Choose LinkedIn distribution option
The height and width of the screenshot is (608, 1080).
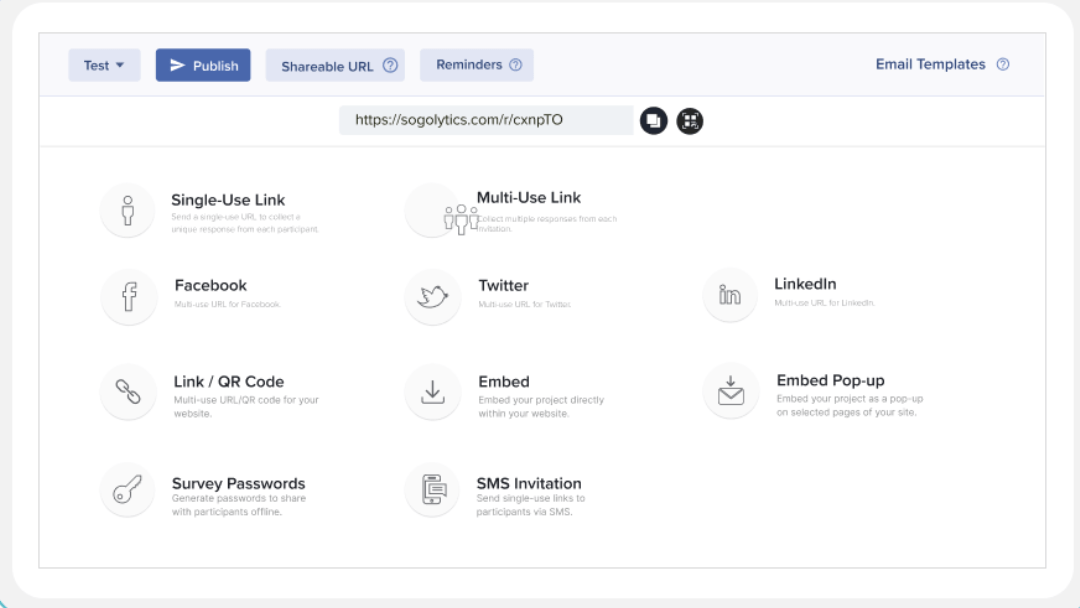point(805,284)
